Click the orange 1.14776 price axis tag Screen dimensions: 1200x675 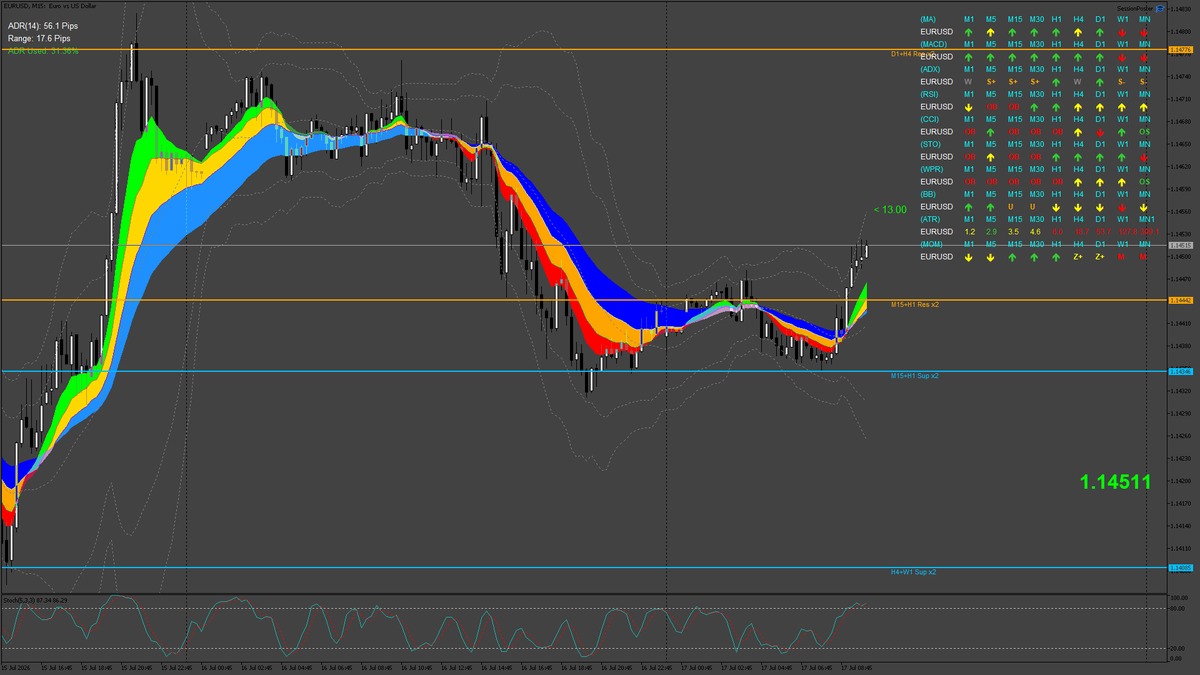click(x=1181, y=50)
